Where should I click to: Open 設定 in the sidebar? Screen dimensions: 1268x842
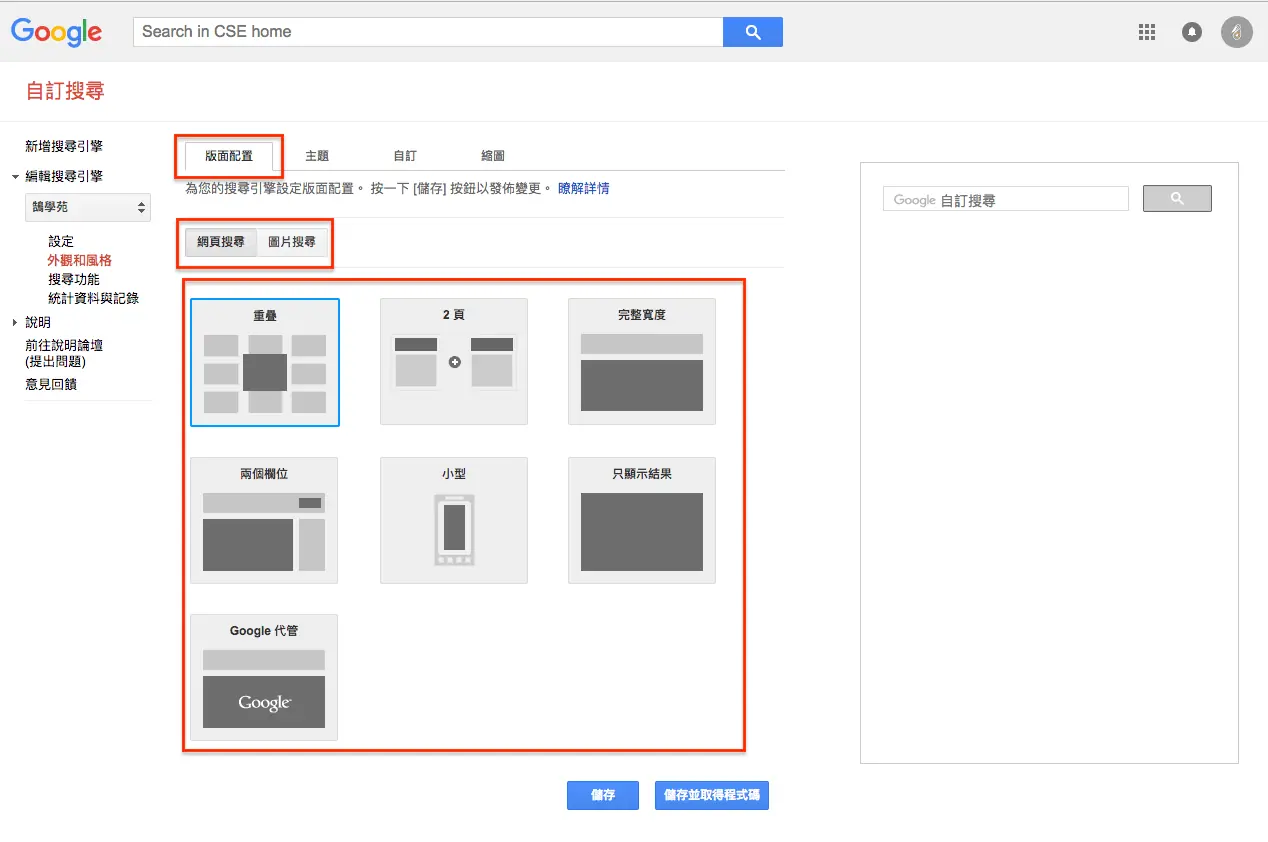61,241
